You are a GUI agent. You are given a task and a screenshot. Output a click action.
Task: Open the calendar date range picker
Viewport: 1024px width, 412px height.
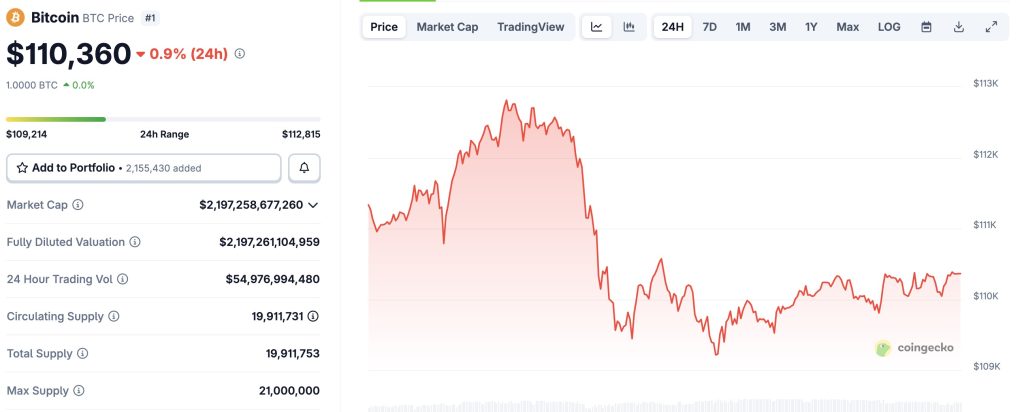926,27
